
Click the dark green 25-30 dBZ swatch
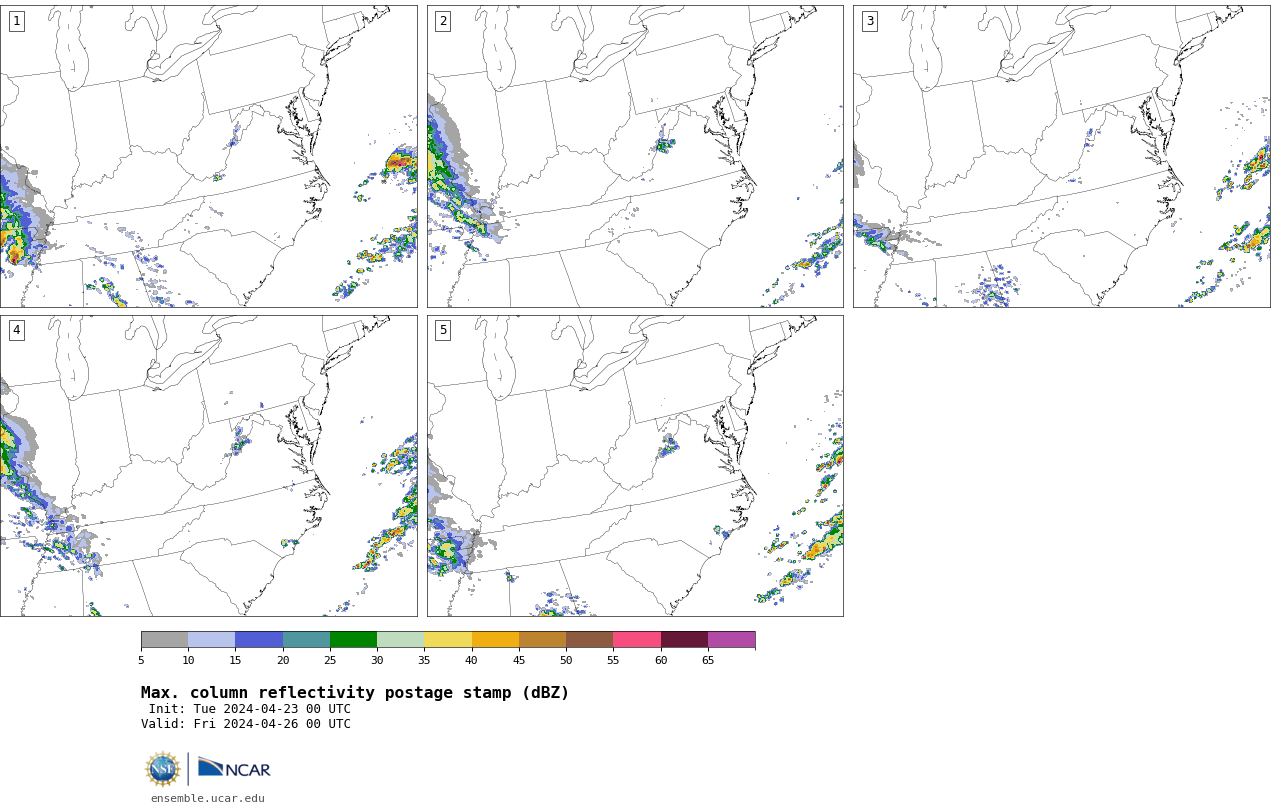353,640
